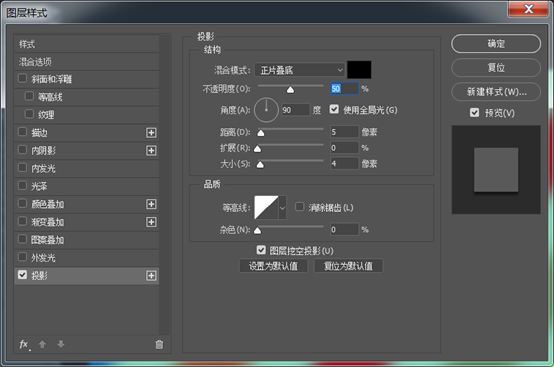Click the 确定 button

(496, 44)
